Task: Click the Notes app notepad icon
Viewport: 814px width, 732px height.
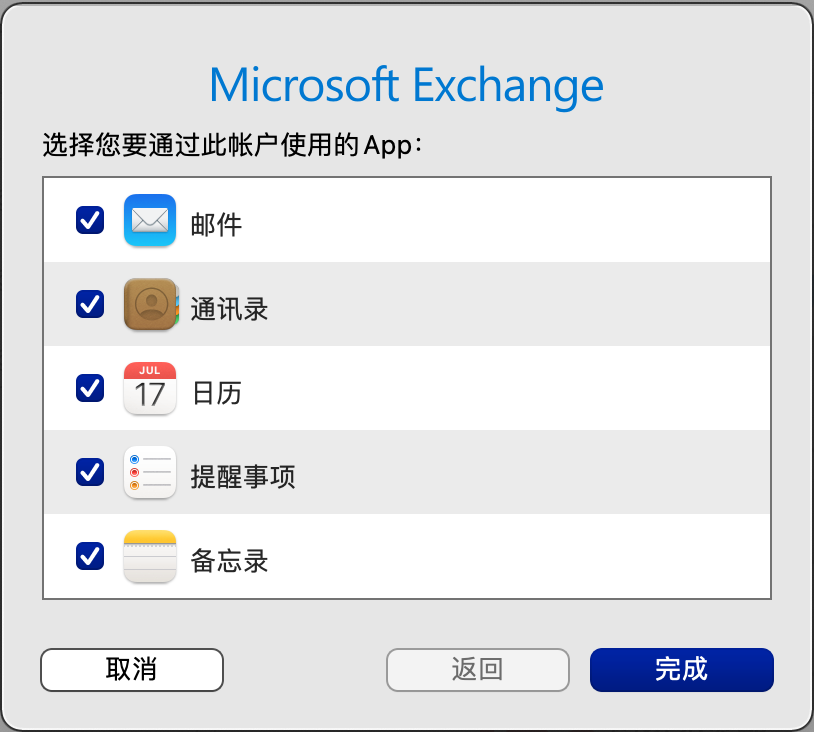Action: 150,556
